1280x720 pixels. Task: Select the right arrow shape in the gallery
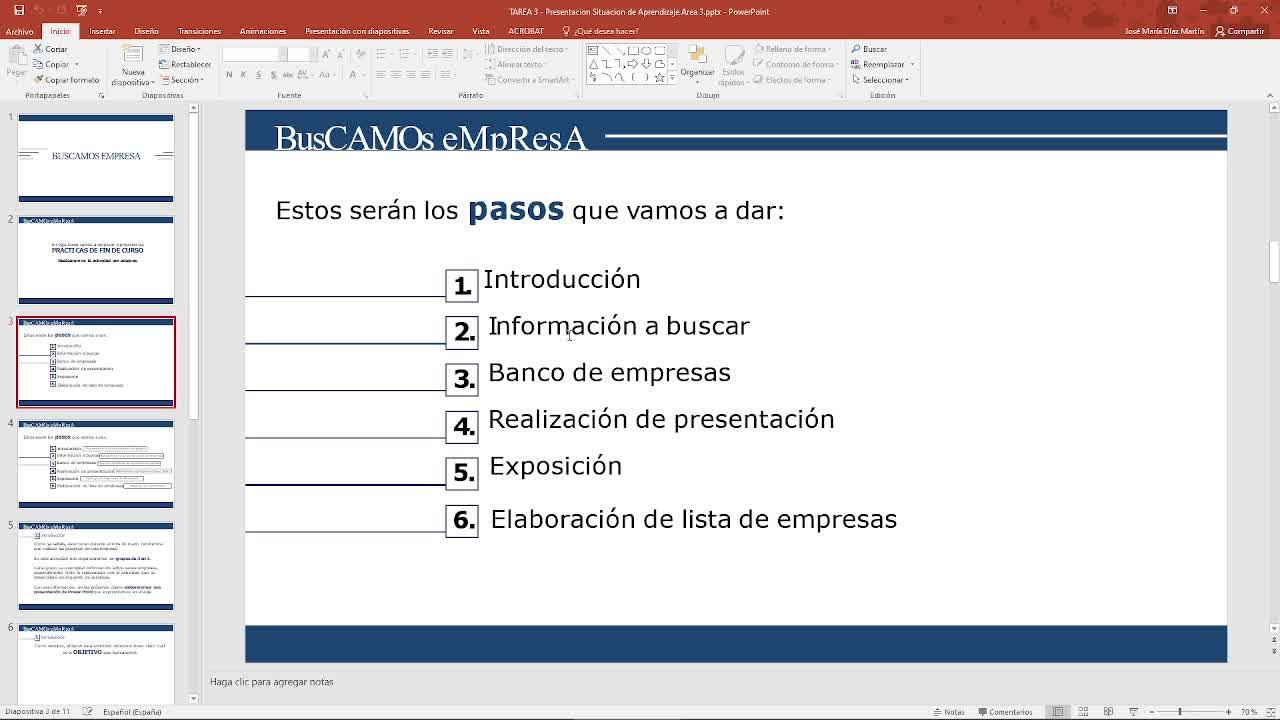pyautogui.click(x=633, y=64)
